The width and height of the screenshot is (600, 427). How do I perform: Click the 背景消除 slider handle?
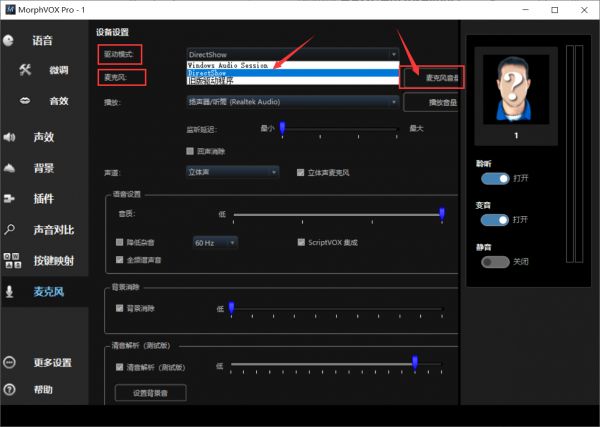coord(232,308)
